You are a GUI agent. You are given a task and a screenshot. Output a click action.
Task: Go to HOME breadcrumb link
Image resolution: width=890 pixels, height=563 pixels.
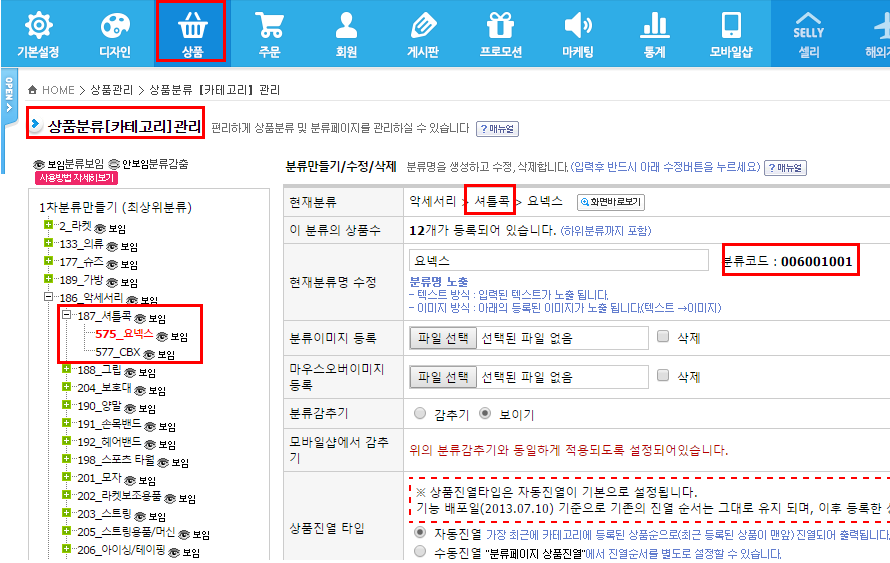click(x=58, y=90)
